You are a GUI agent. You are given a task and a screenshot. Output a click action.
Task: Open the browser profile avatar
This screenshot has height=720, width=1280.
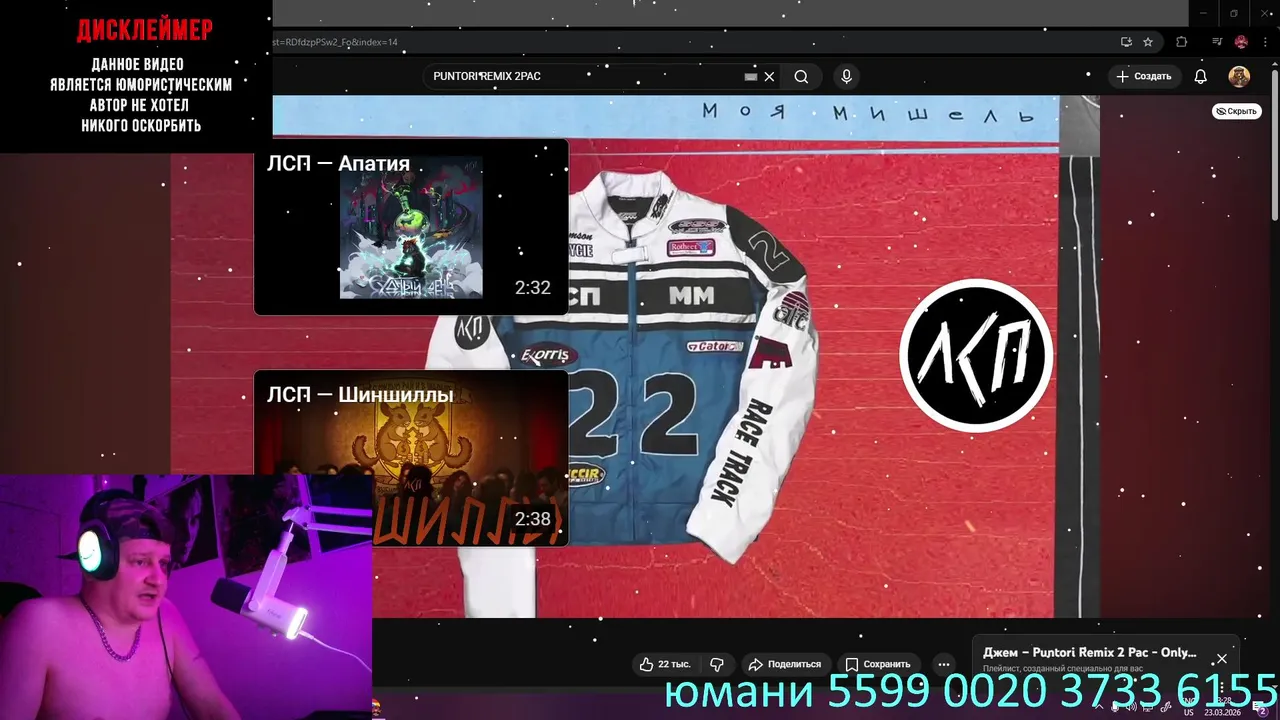[x=1241, y=42]
